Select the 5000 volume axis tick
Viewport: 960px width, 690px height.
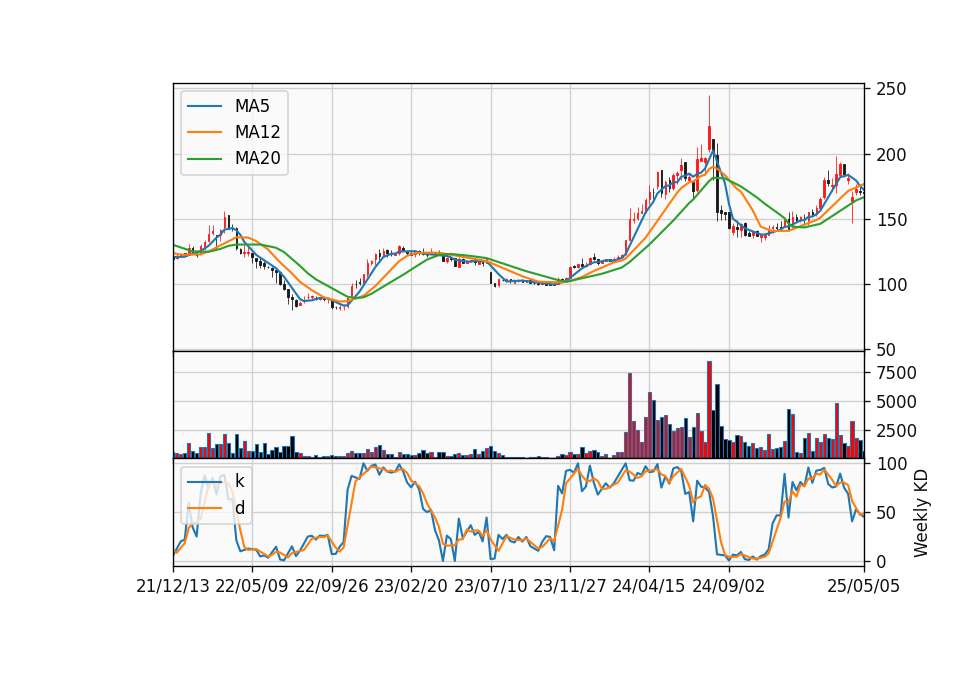(896, 402)
